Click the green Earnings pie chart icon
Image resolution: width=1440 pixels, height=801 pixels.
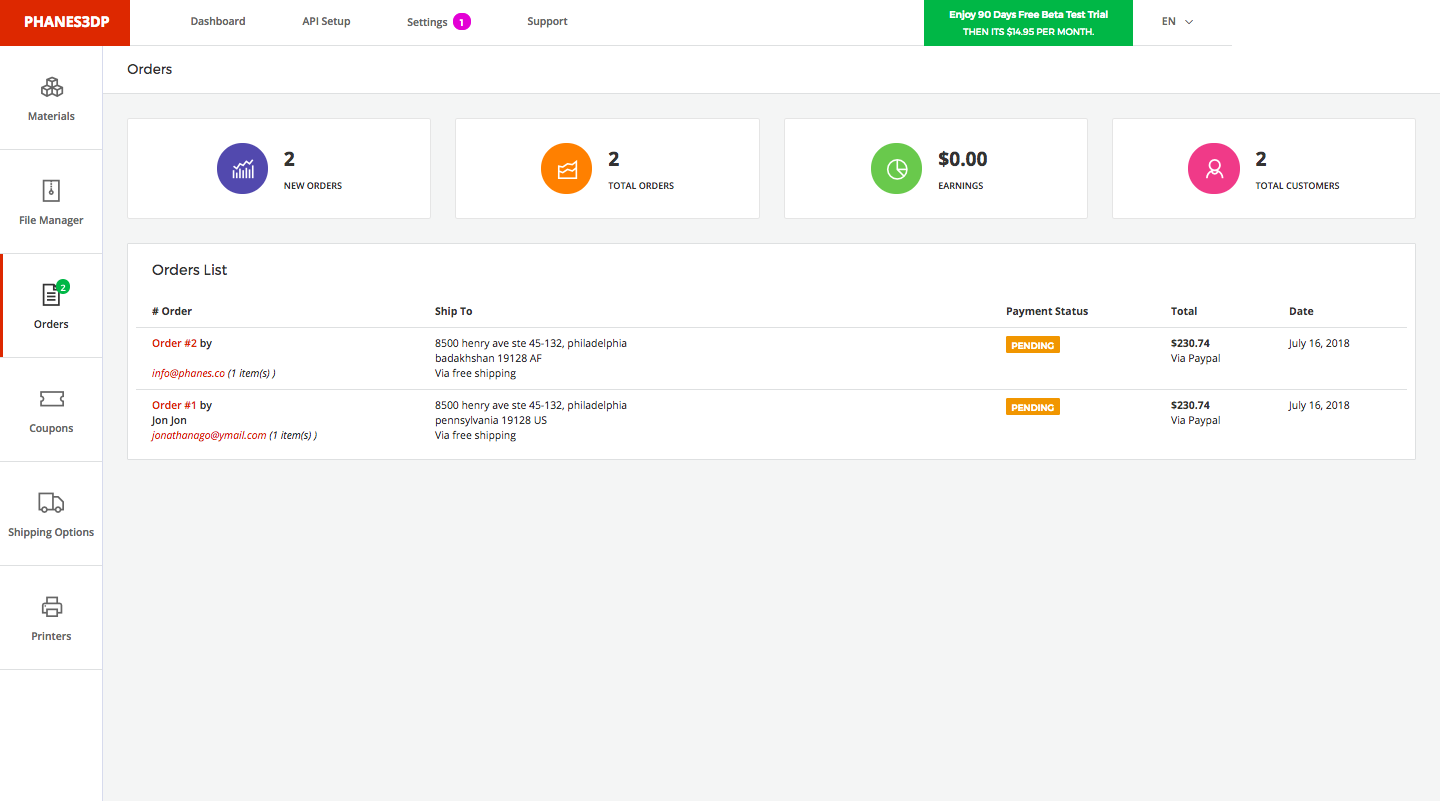pyautogui.click(x=897, y=168)
